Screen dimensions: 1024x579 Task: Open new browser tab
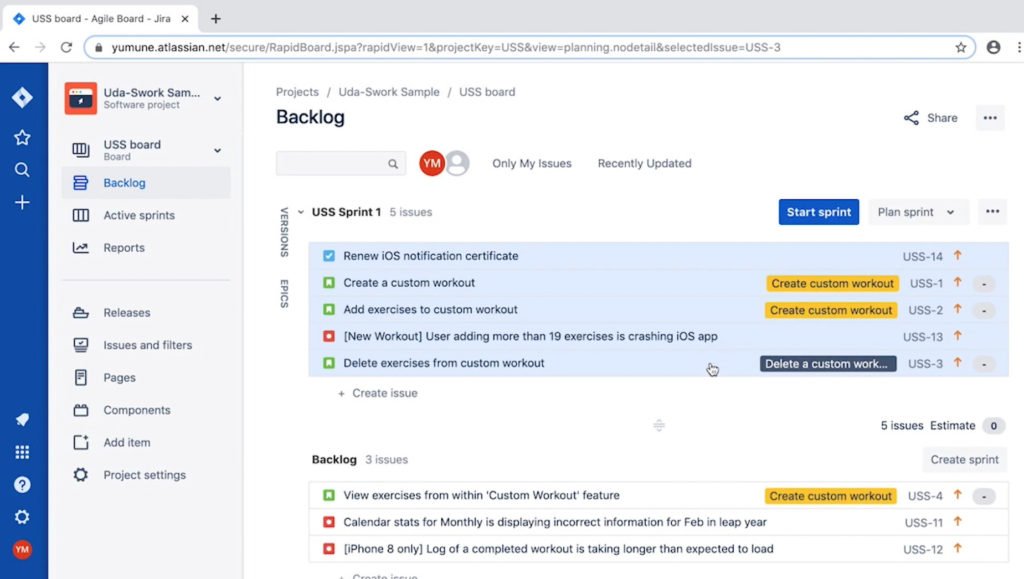point(216,19)
